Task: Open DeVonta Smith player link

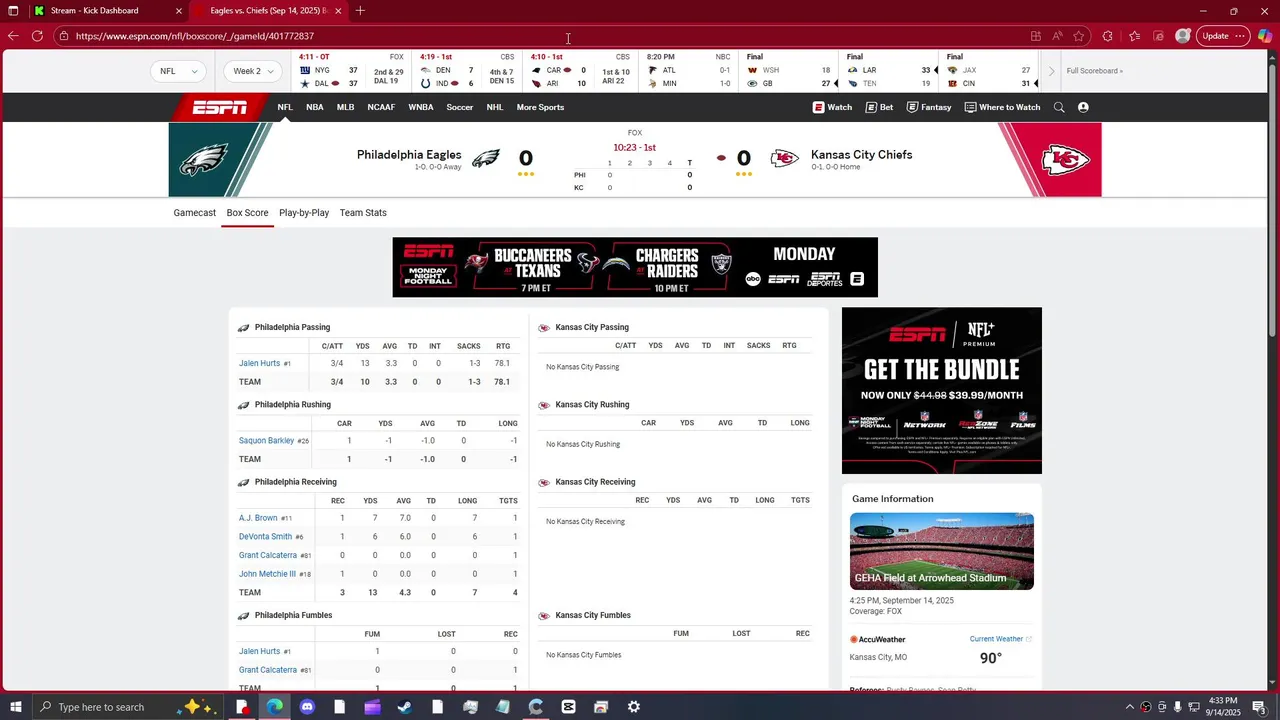Action: pyautogui.click(x=265, y=537)
